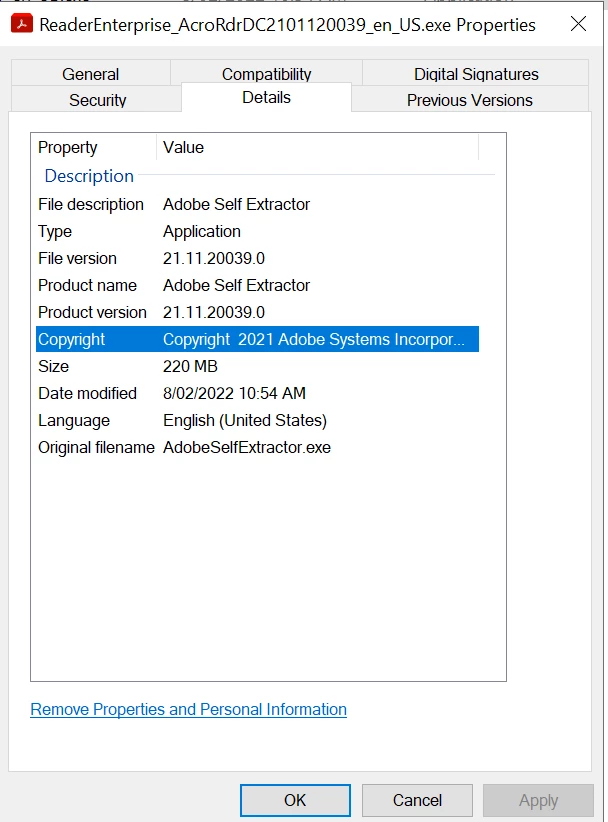Click the AdobeSelfExtractor.exe value
608x822 pixels.
point(247,447)
